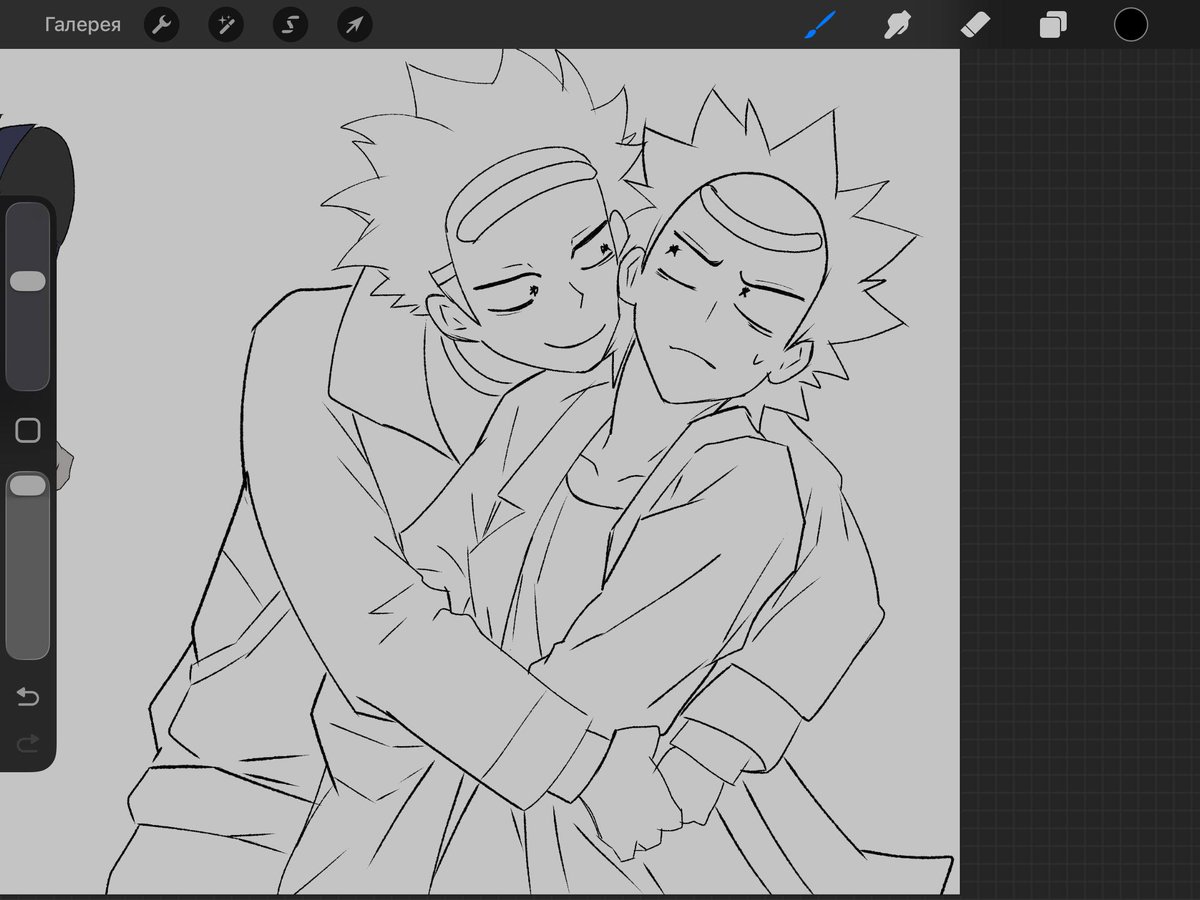Redo the last undone stroke

point(28,742)
